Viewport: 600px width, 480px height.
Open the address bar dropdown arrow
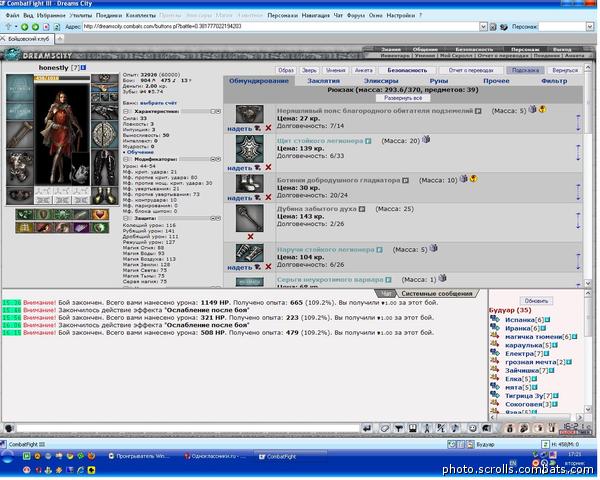483,26
